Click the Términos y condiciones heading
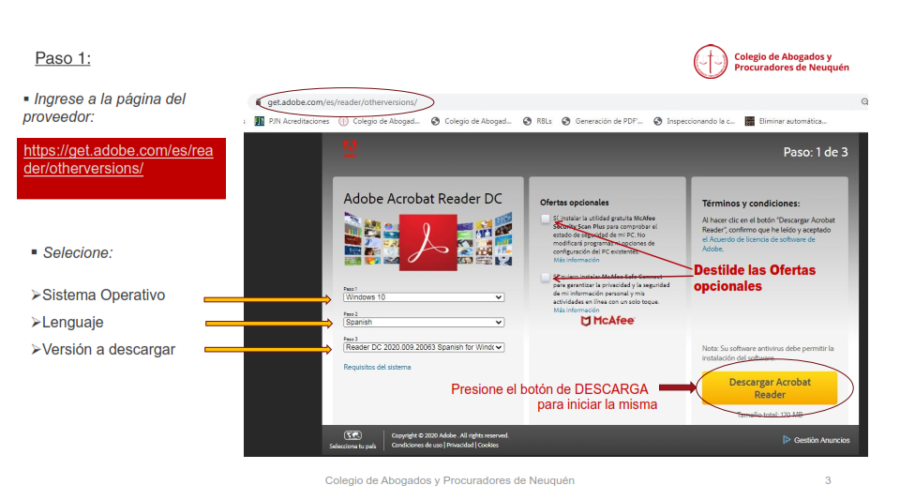 pyautogui.click(x=751, y=203)
